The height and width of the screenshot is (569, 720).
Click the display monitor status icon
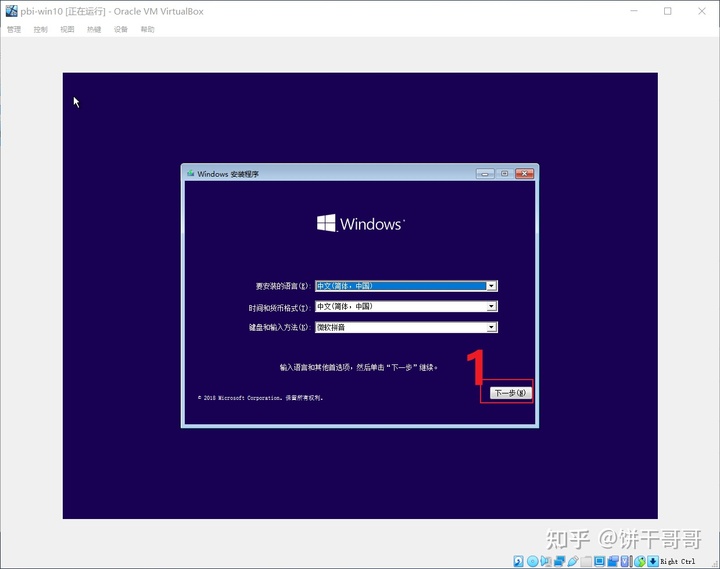600,561
